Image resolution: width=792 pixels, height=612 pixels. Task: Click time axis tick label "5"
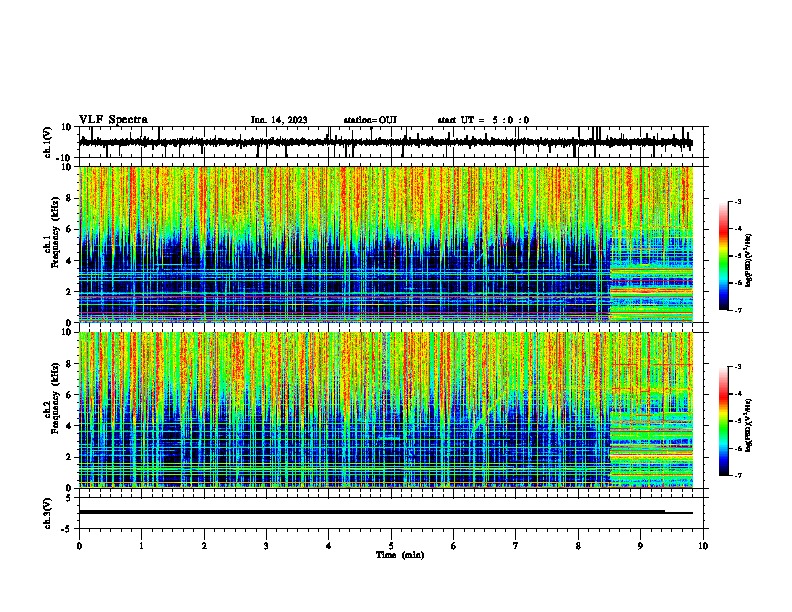click(x=391, y=546)
